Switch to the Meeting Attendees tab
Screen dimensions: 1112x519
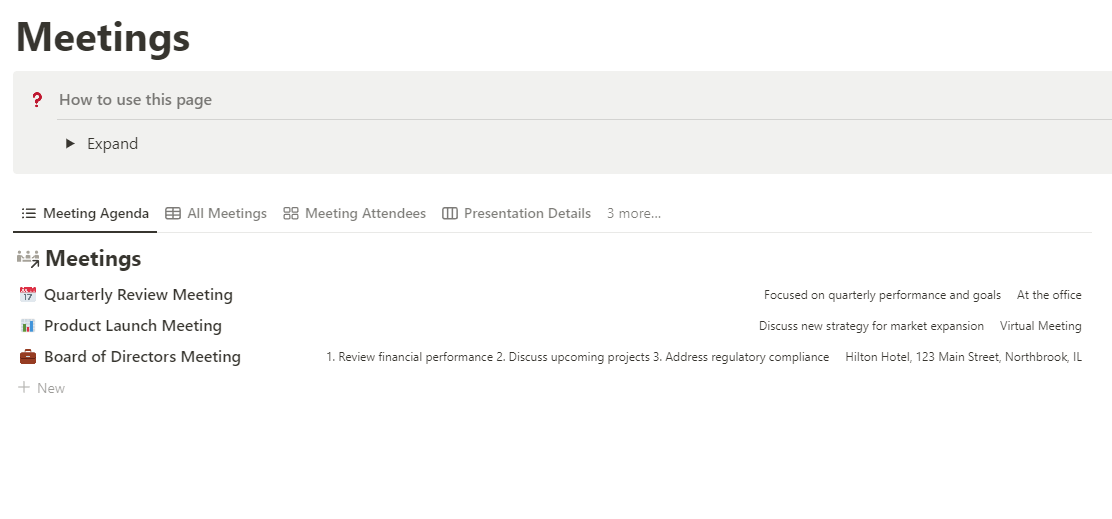[365, 213]
